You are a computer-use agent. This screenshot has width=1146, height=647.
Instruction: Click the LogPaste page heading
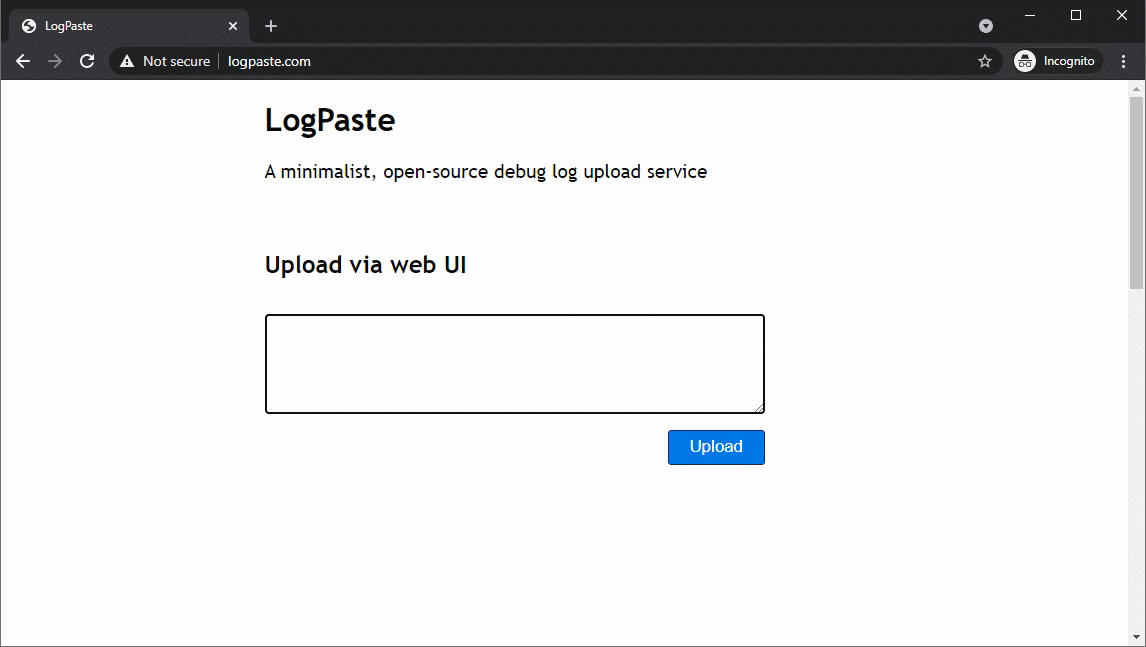330,121
